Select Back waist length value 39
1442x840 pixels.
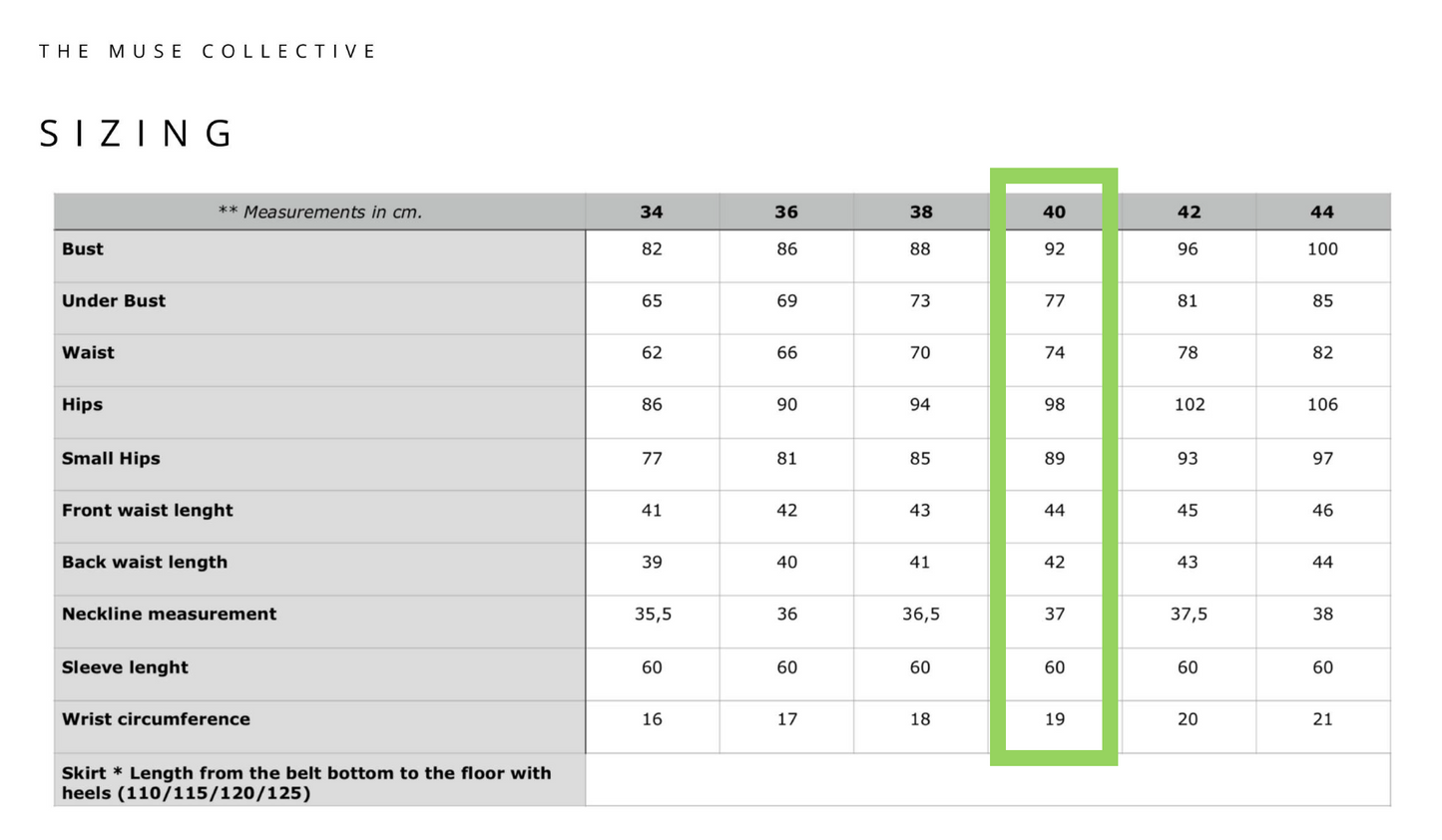tap(652, 562)
